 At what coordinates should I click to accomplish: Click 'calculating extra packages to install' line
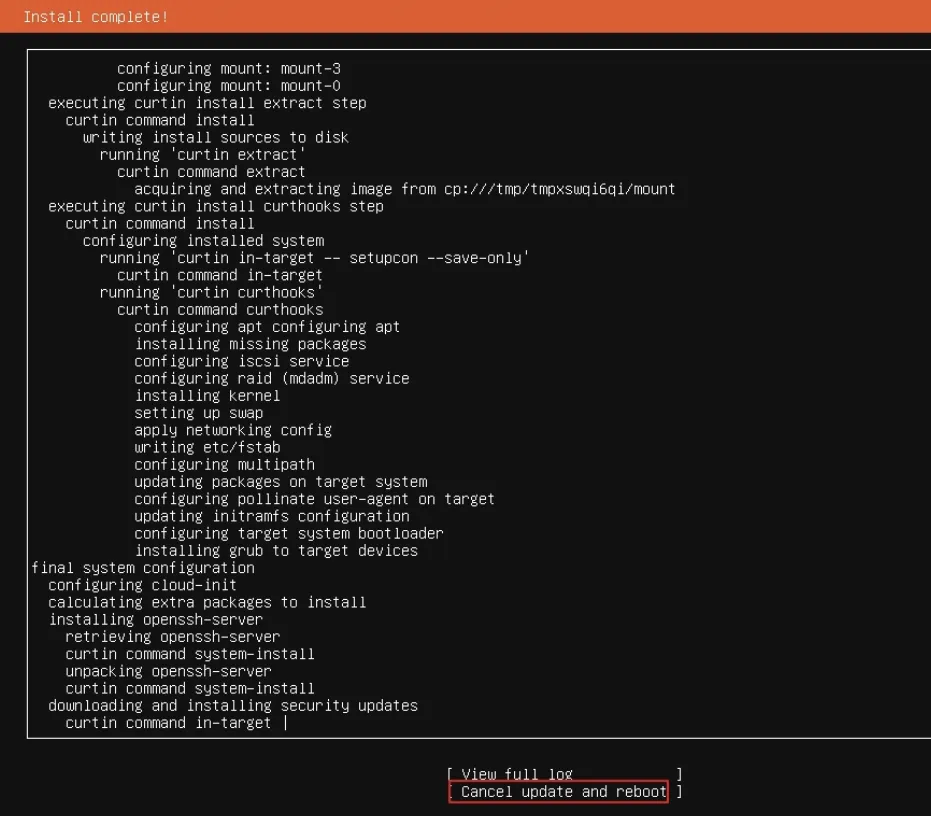click(x=207, y=602)
